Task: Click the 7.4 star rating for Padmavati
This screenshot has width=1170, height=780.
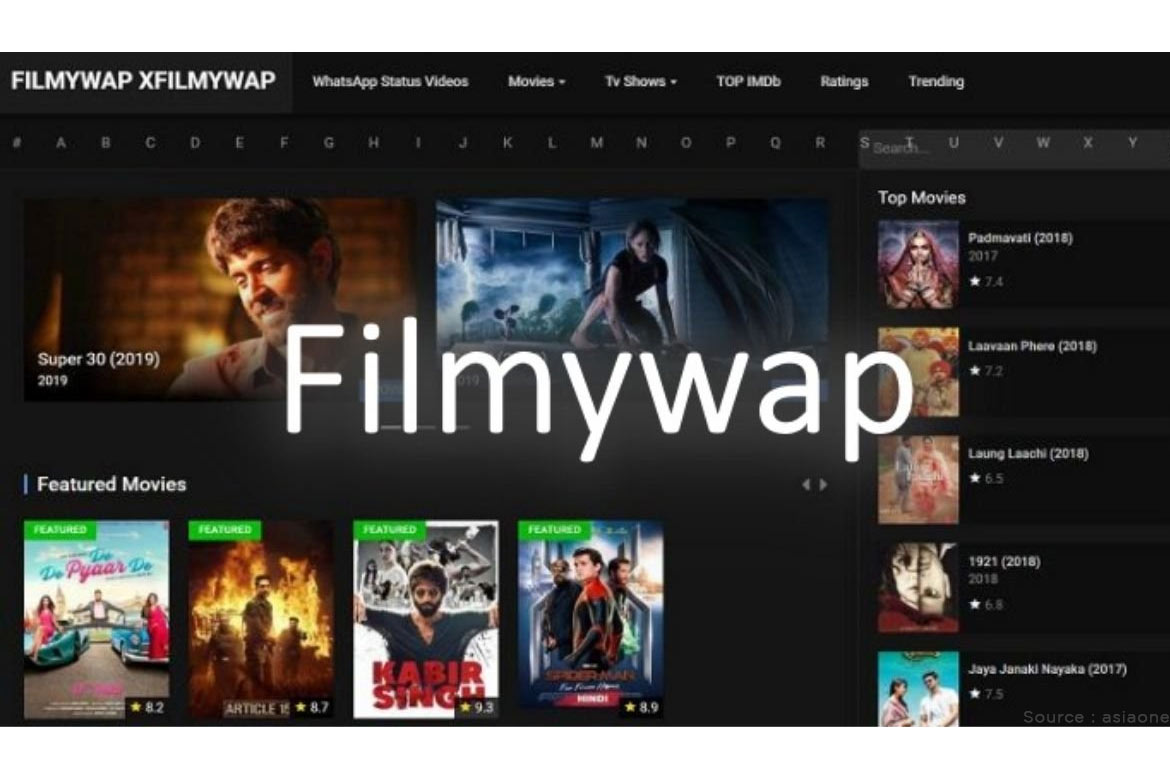Action: point(986,281)
